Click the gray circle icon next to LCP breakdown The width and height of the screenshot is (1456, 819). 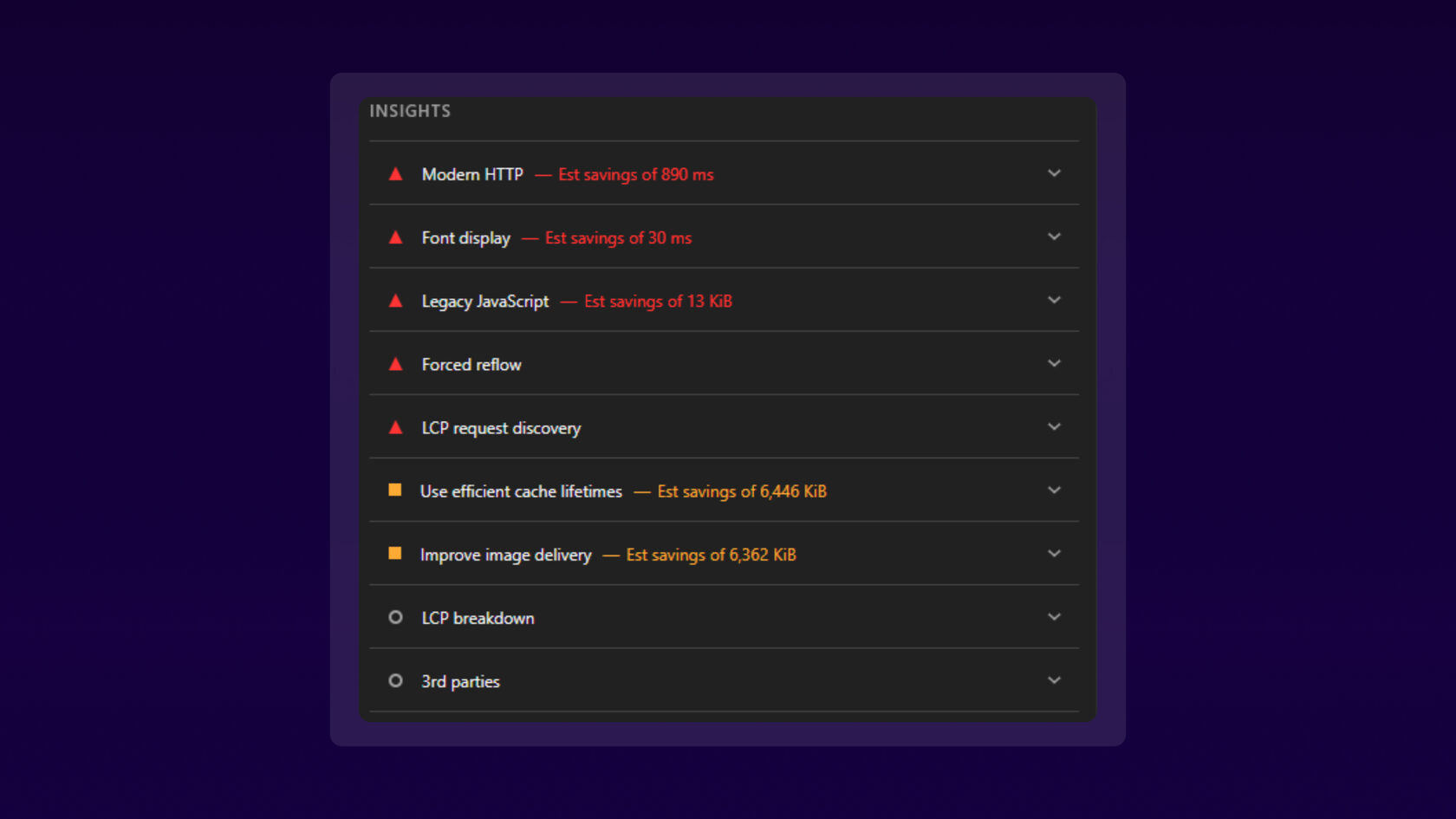click(x=395, y=617)
